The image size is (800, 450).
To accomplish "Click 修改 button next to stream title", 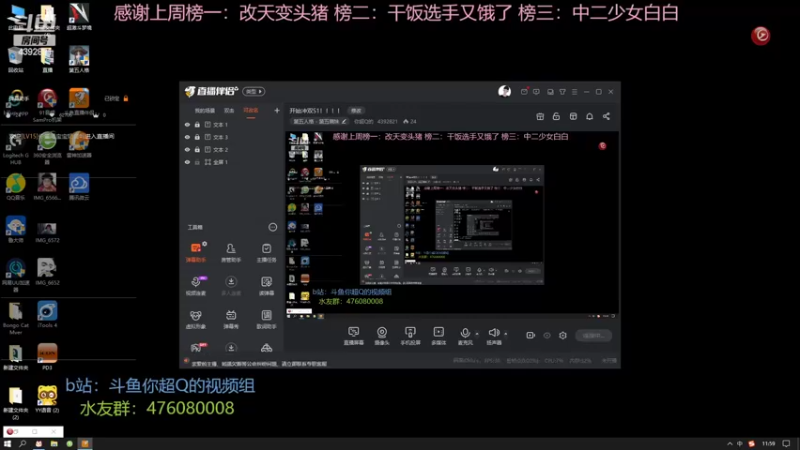I will tap(356, 111).
